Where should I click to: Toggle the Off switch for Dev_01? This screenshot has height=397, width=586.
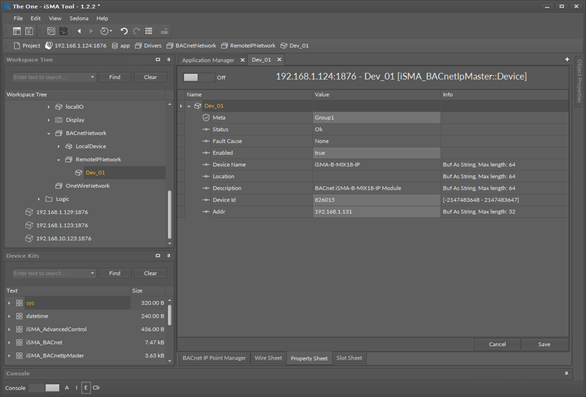[x=198, y=77]
